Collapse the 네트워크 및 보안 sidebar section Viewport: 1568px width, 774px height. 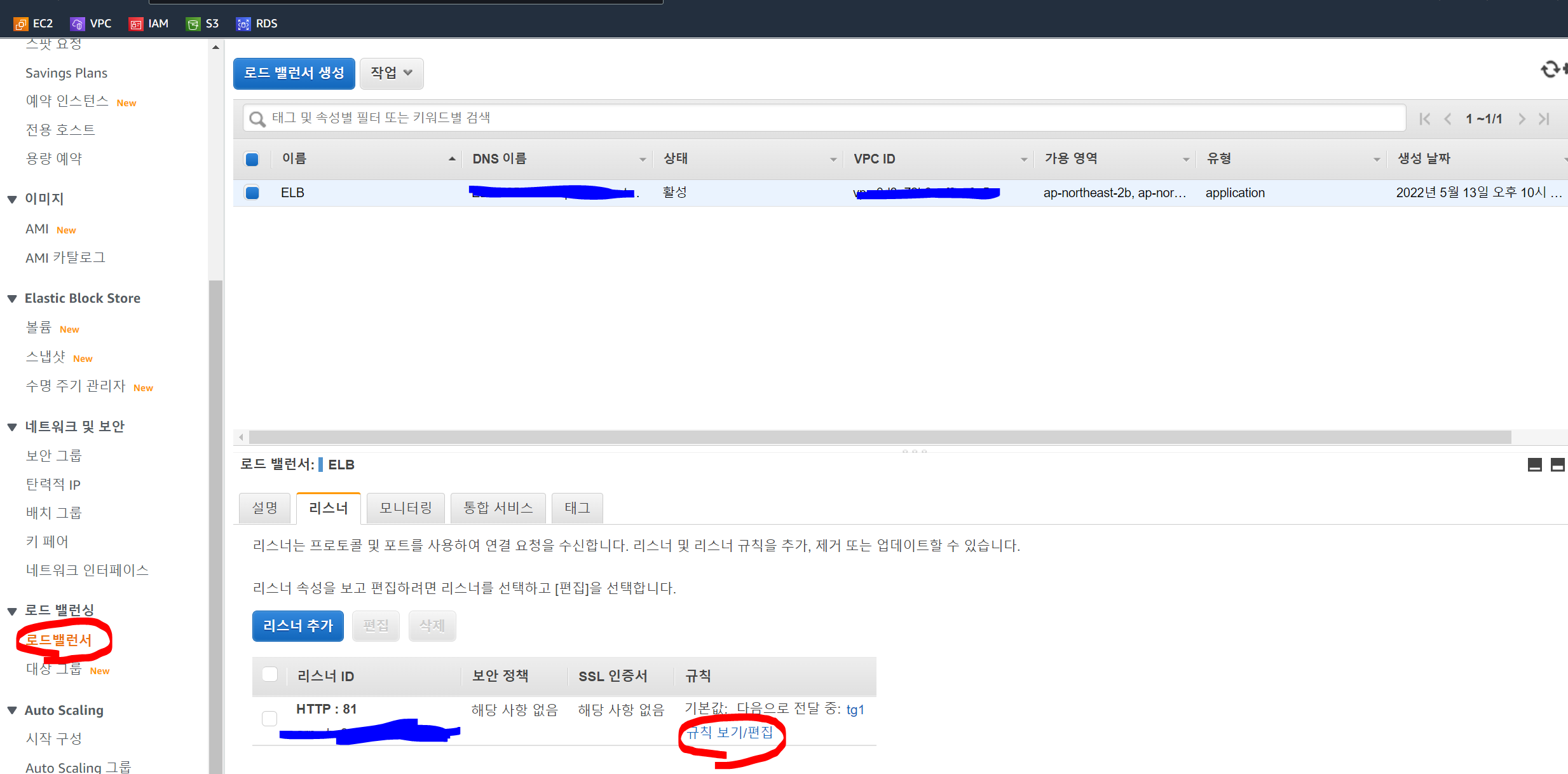[12, 427]
